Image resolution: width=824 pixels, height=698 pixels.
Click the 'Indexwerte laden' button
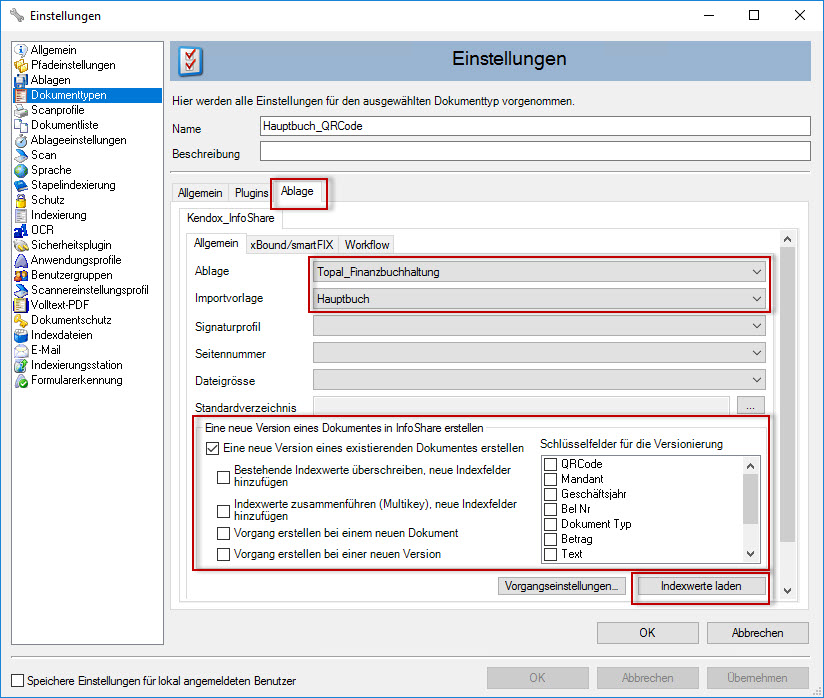(x=701, y=587)
